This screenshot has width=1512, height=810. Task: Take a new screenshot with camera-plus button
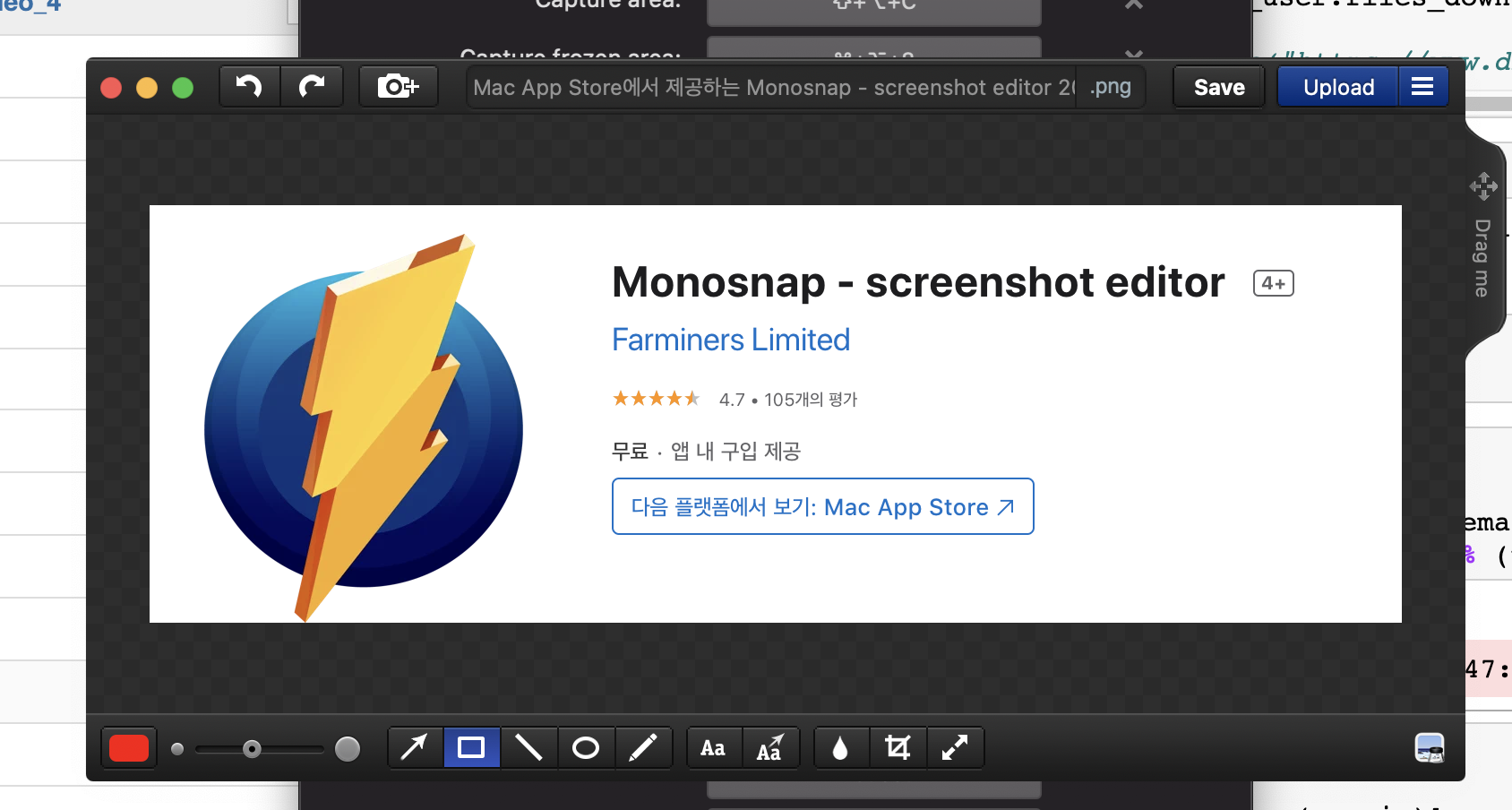[x=399, y=87]
